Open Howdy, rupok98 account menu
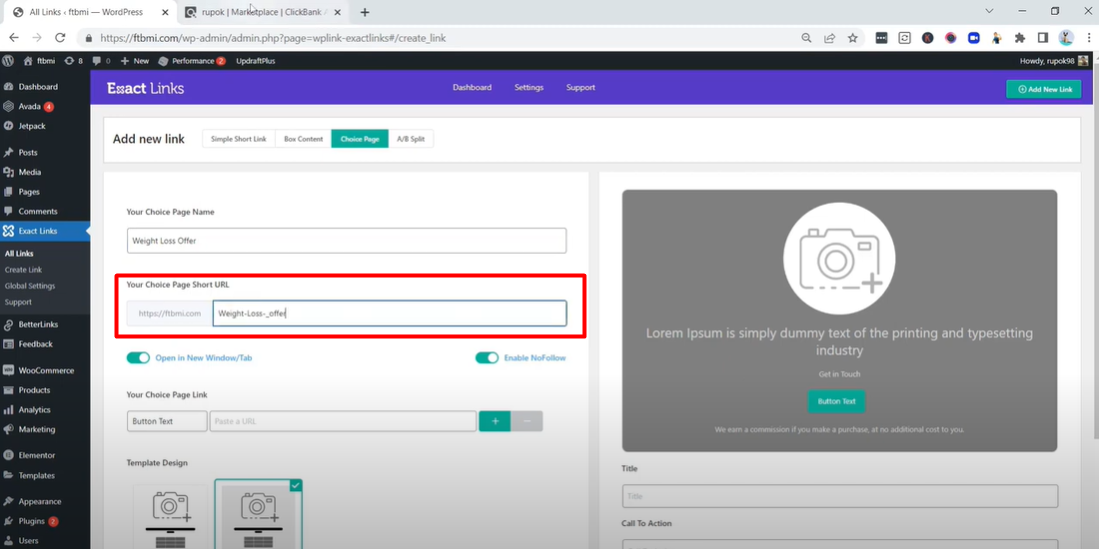 [1053, 61]
